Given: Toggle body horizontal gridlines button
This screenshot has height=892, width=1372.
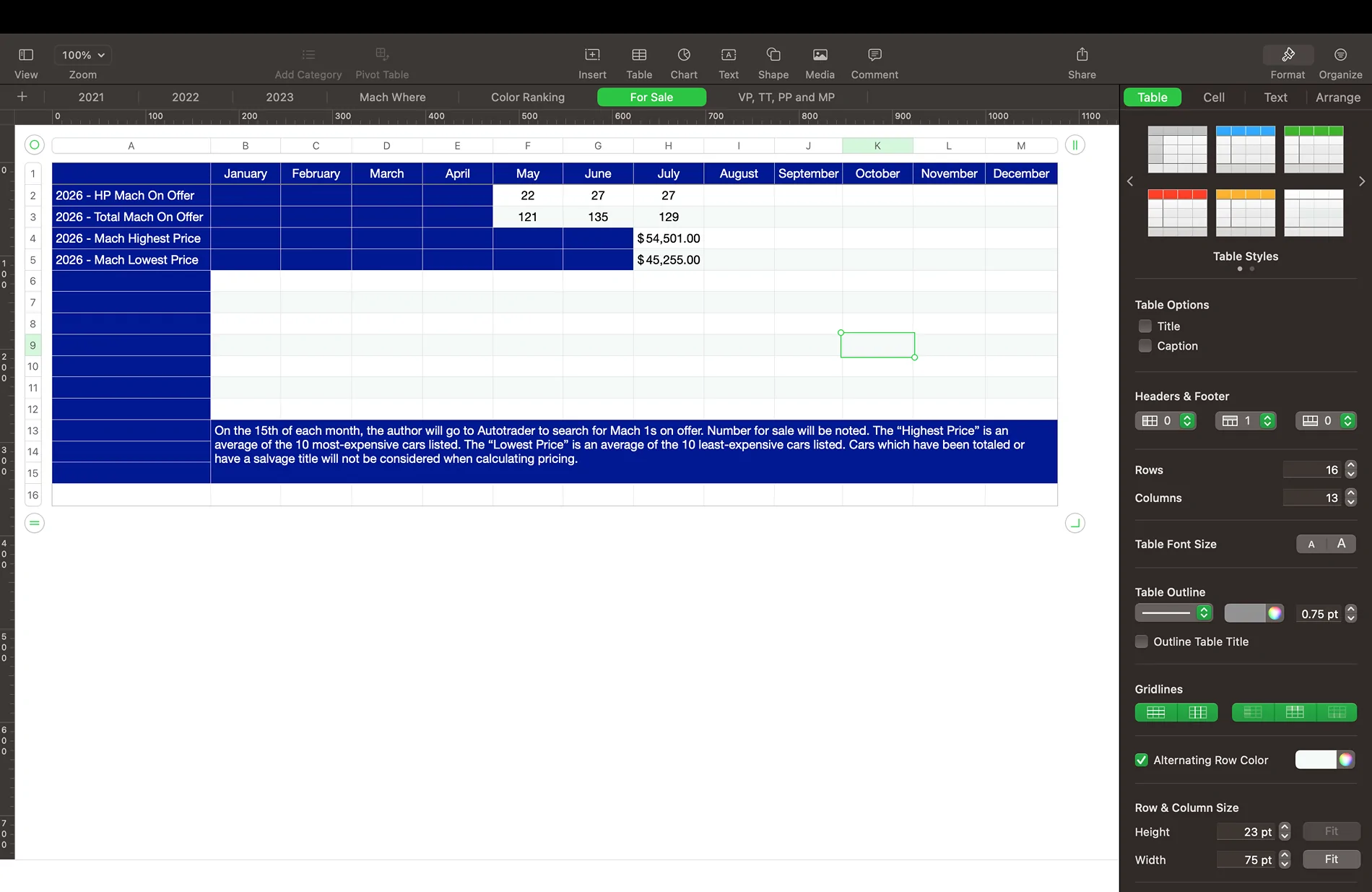Looking at the screenshot, I should pyautogui.click(x=1156, y=713).
